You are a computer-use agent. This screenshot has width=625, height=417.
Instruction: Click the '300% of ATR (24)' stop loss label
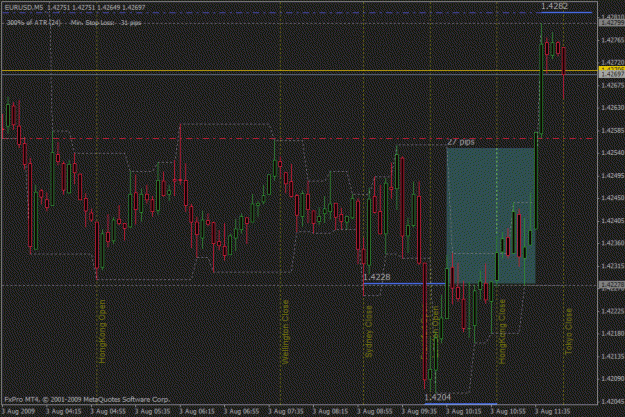point(33,23)
